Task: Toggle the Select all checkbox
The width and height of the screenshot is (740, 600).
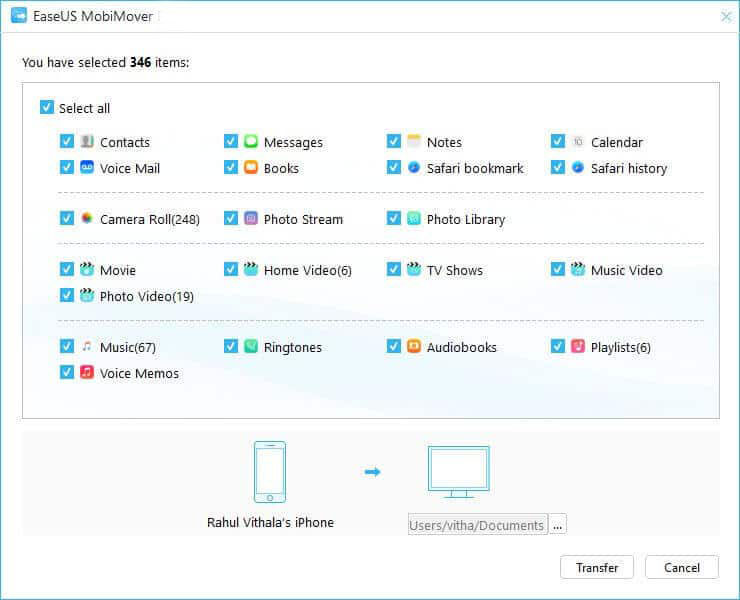Action: click(x=47, y=107)
